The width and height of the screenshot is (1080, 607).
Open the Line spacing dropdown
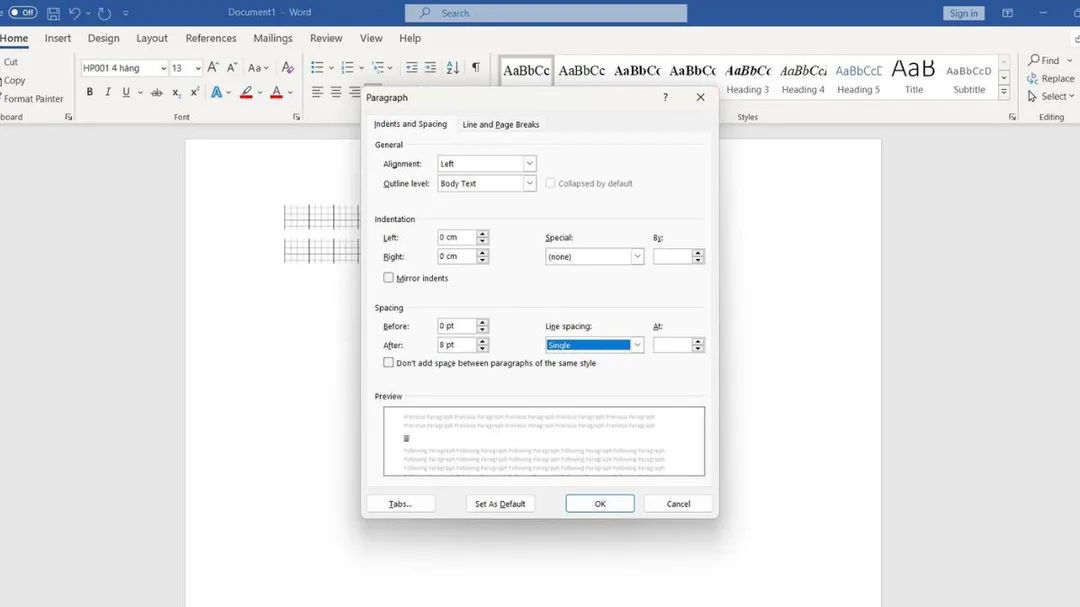(637, 345)
